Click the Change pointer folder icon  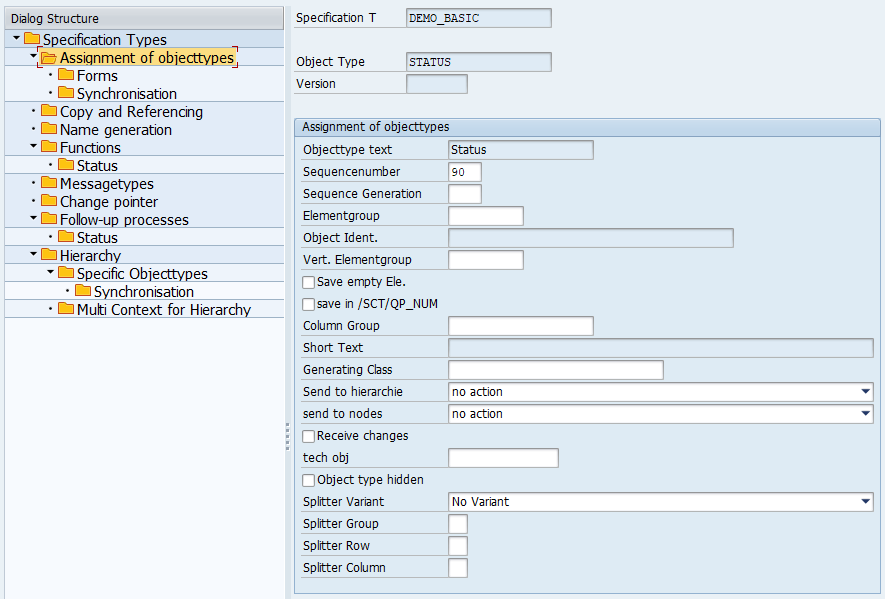49,201
